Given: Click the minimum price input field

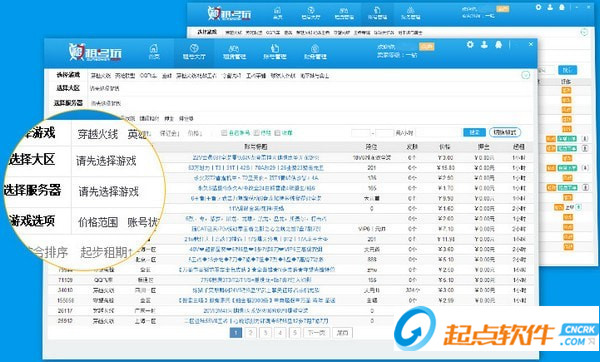Looking at the screenshot, I should tap(361, 133).
